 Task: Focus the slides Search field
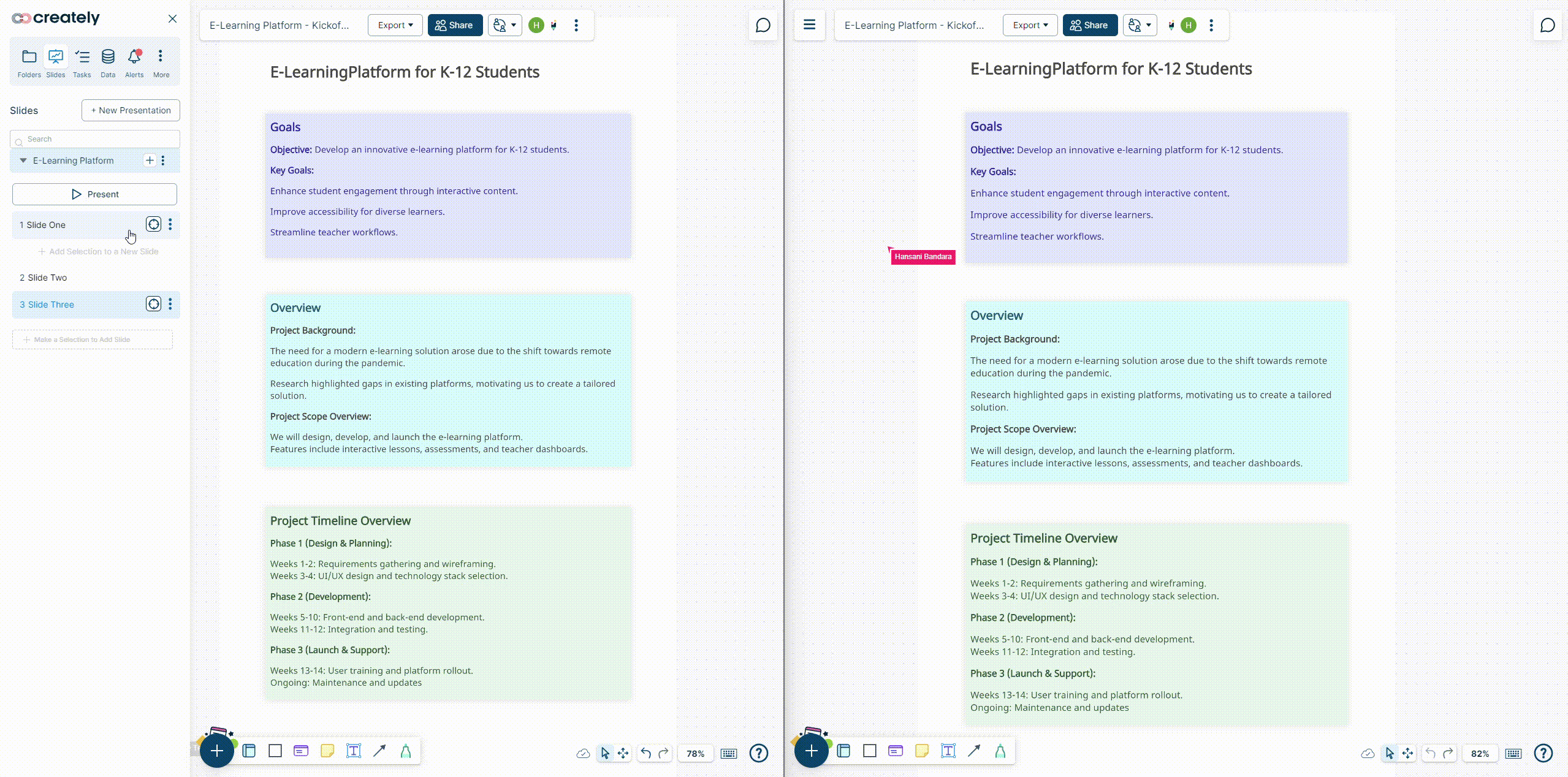(95, 139)
